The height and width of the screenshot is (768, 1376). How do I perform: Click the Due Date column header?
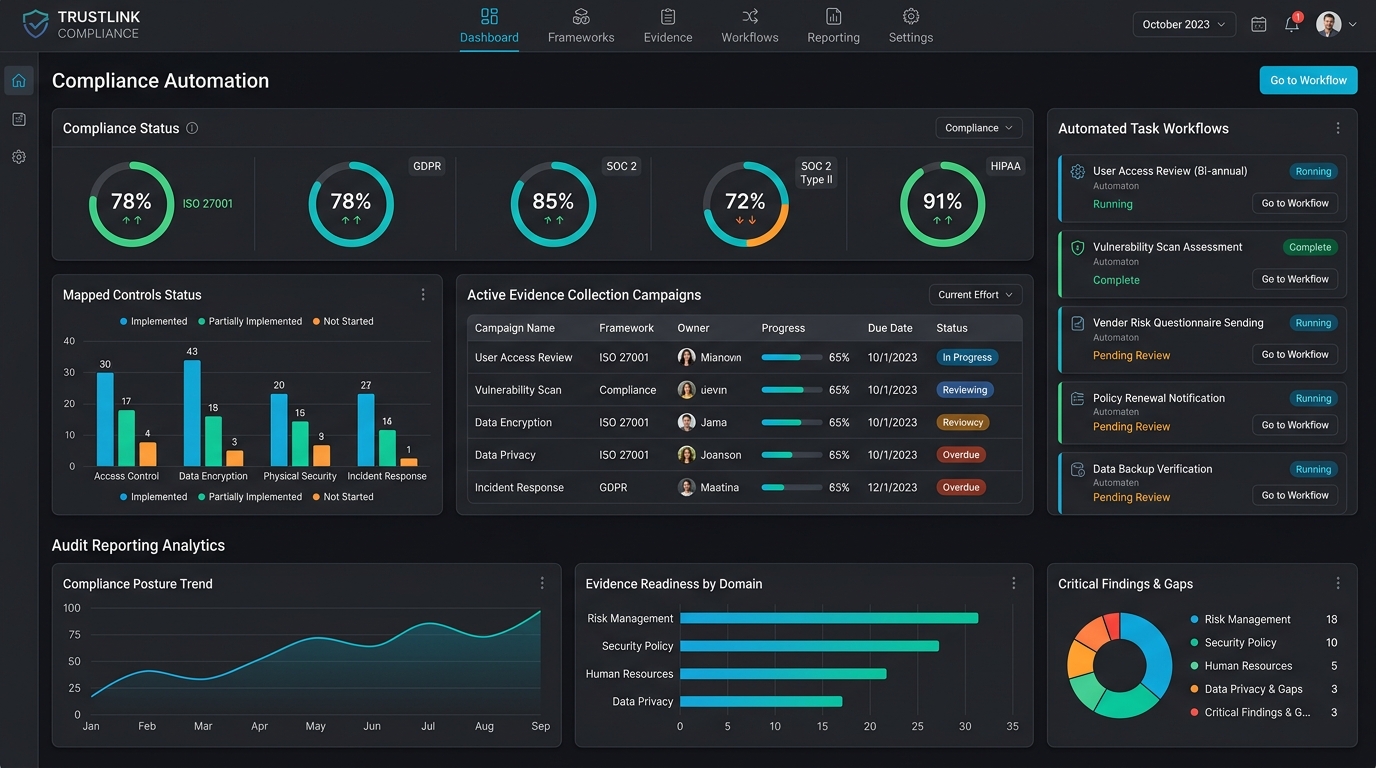(x=890, y=328)
